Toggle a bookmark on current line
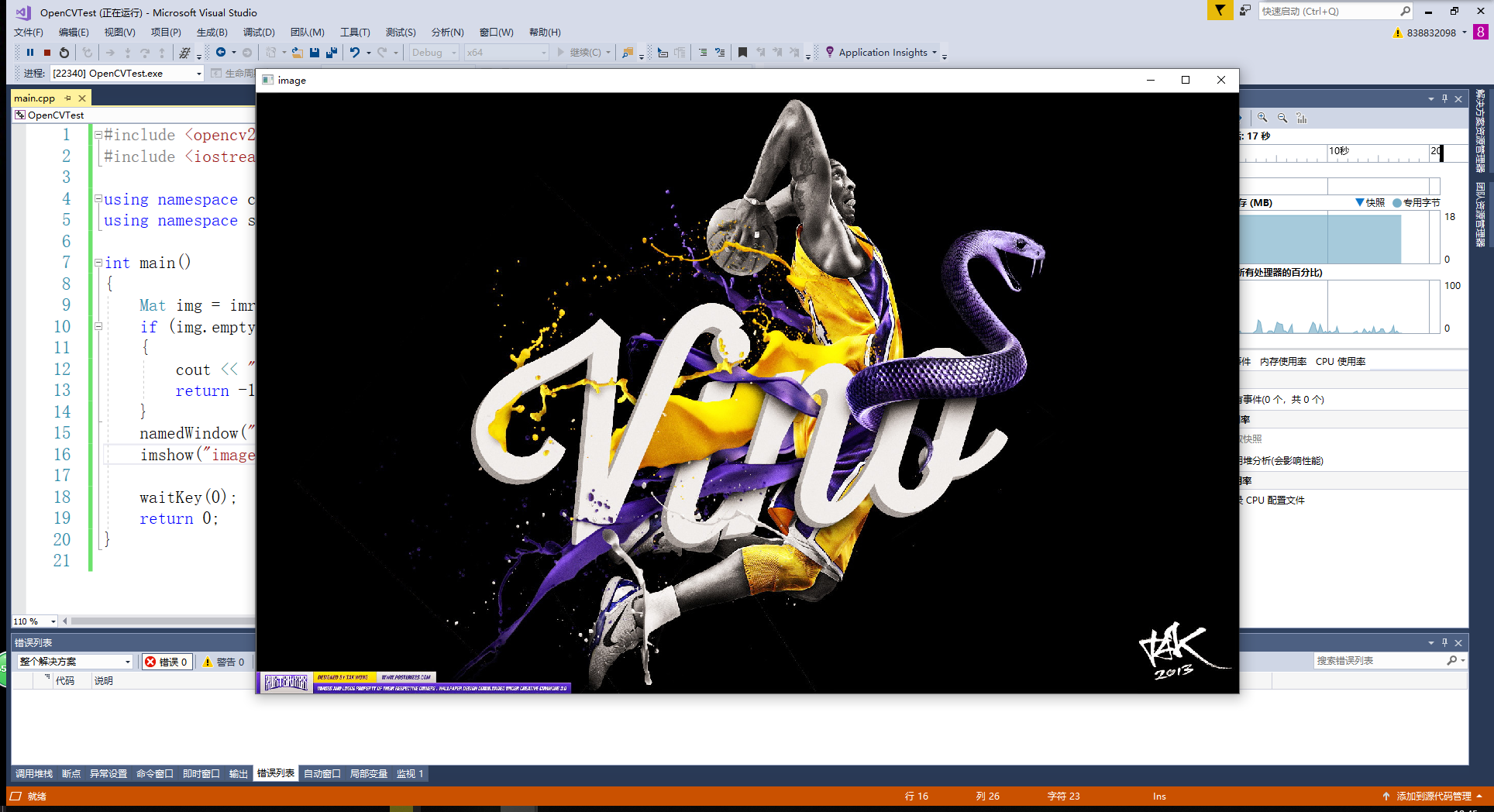This screenshot has height=812, width=1494. [742, 53]
